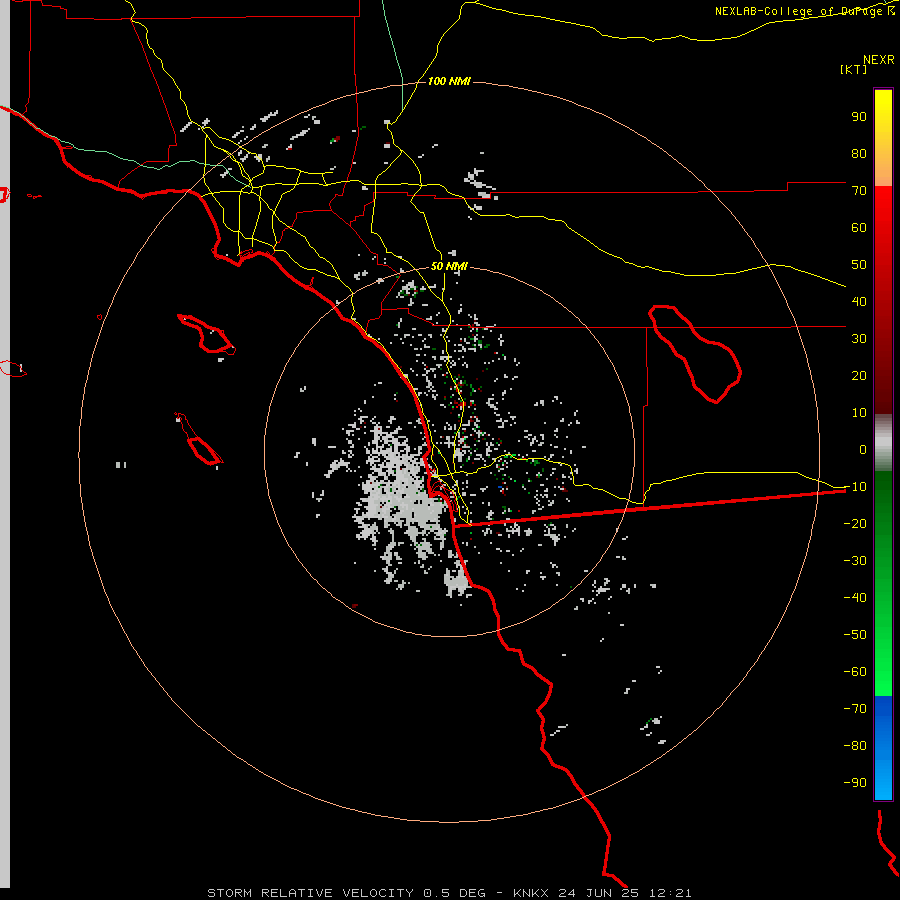900x900 pixels.
Task: Click the 40 value on velocity scale
Action: (859, 302)
